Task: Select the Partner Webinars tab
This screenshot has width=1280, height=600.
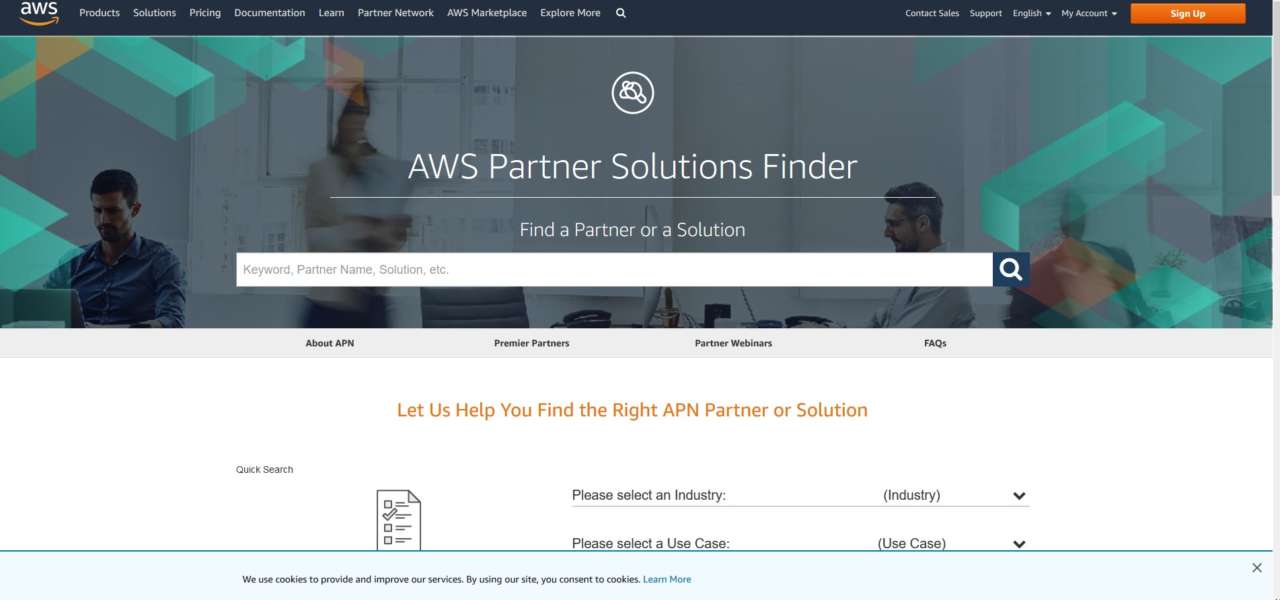Action: [733, 343]
